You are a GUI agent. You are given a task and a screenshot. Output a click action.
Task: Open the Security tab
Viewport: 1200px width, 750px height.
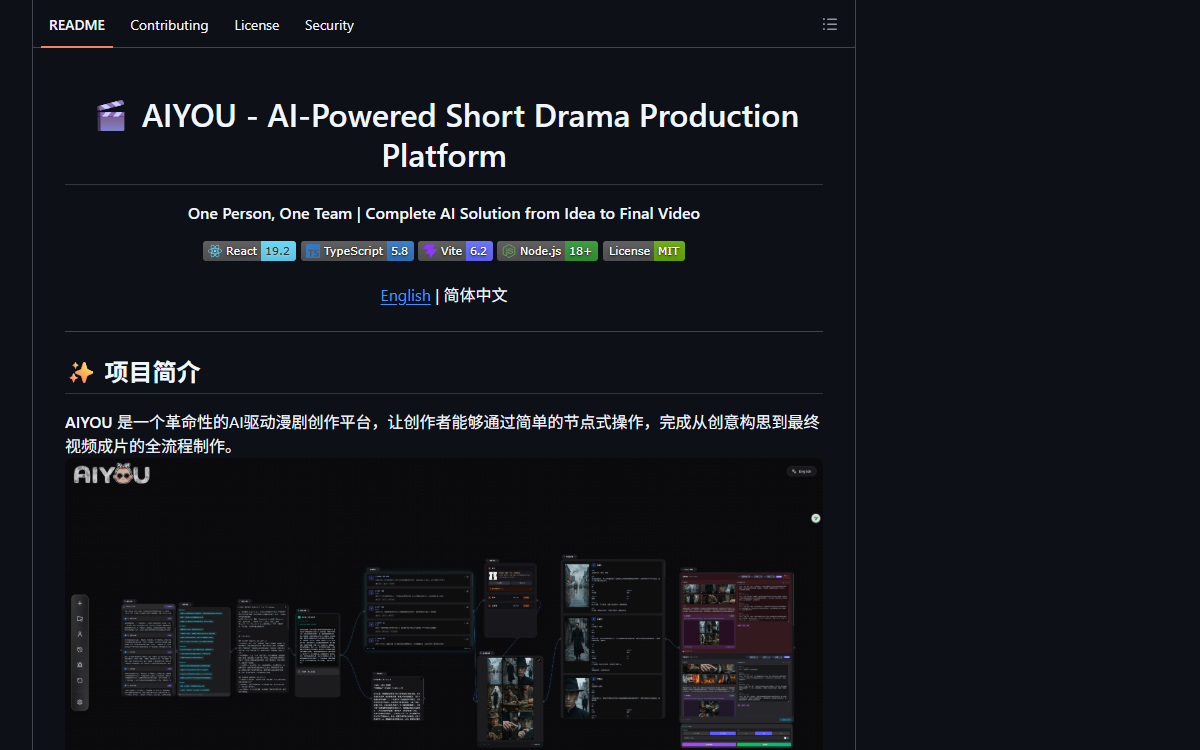(329, 25)
